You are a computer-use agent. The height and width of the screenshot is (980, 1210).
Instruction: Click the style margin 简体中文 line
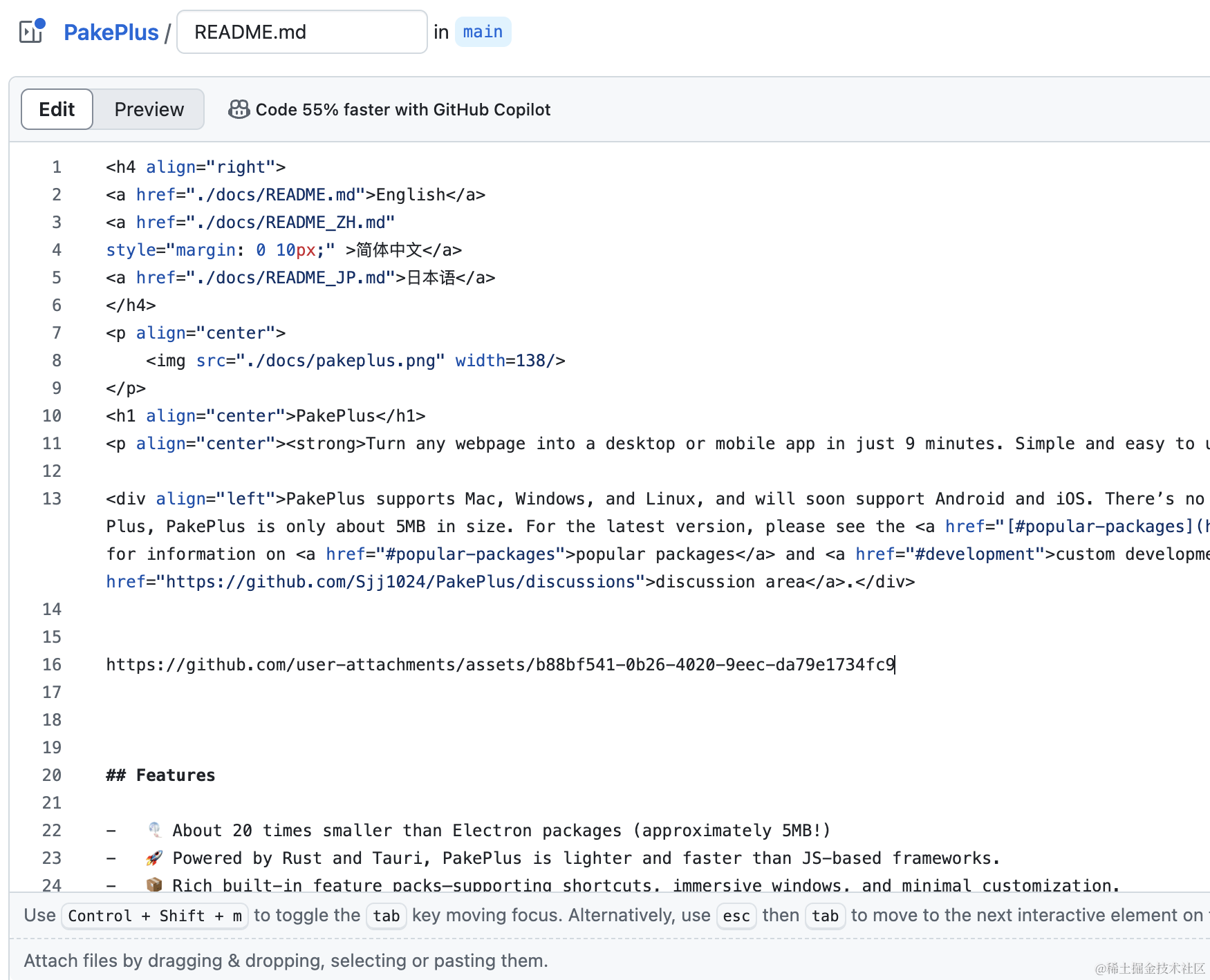coord(283,250)
